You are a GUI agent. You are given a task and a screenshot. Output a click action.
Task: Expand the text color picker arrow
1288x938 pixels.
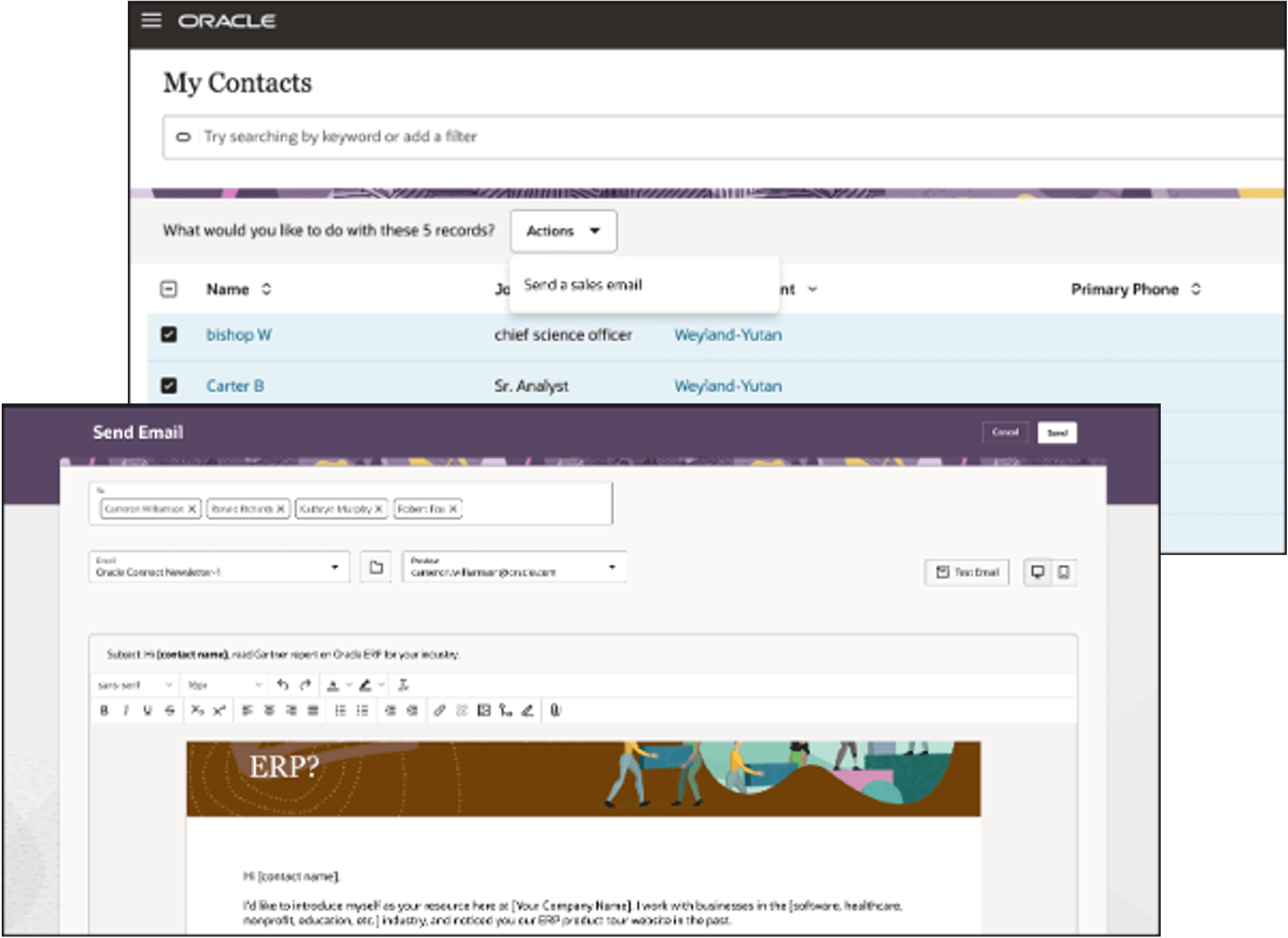click(350, 685)
